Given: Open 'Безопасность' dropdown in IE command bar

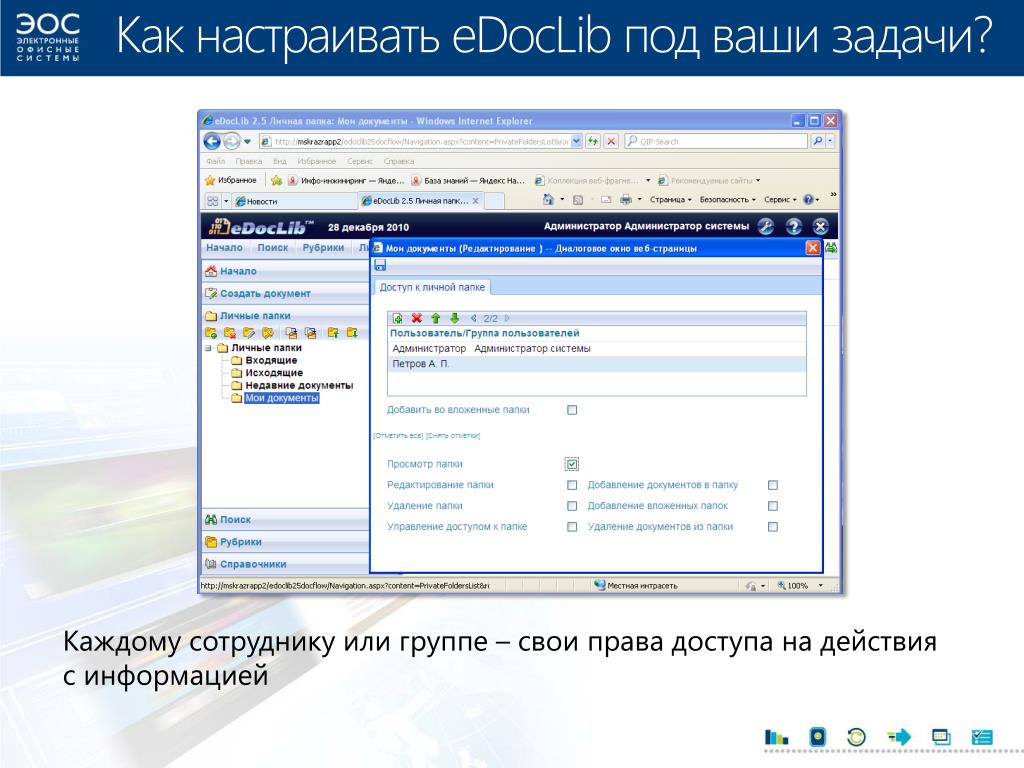Looking at the screenshot, I should point(728,200).
